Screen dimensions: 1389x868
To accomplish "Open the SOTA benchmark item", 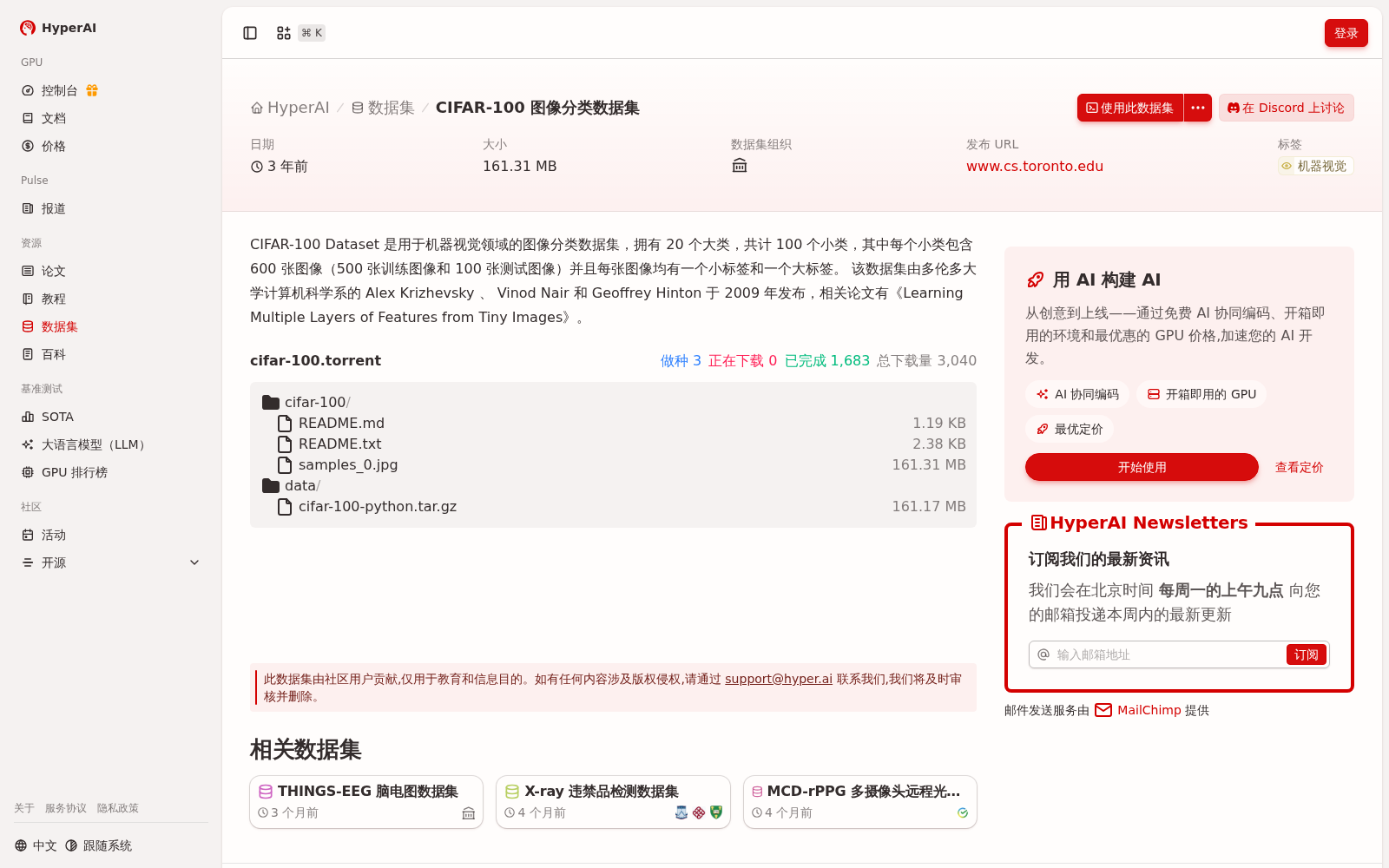I will click(111, 417).
